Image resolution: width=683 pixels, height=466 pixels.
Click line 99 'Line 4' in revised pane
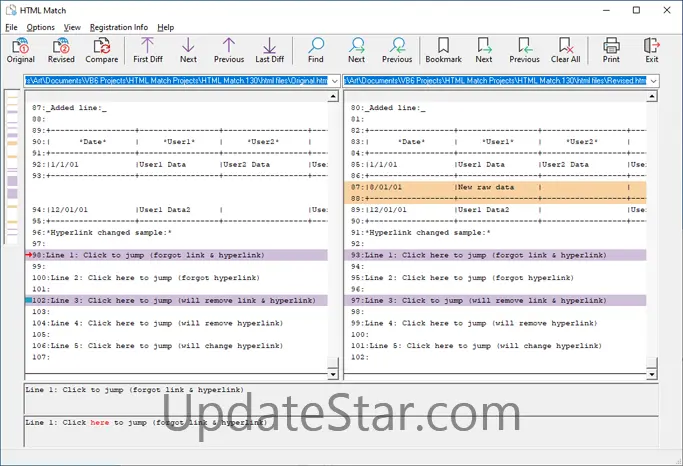point(474,323)
